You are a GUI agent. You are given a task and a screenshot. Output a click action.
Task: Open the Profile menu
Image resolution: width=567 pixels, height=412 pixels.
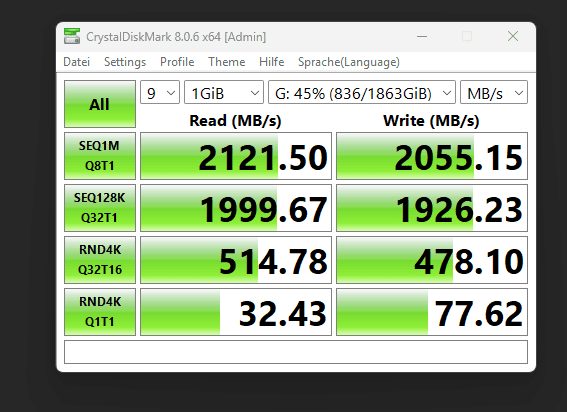177,62
